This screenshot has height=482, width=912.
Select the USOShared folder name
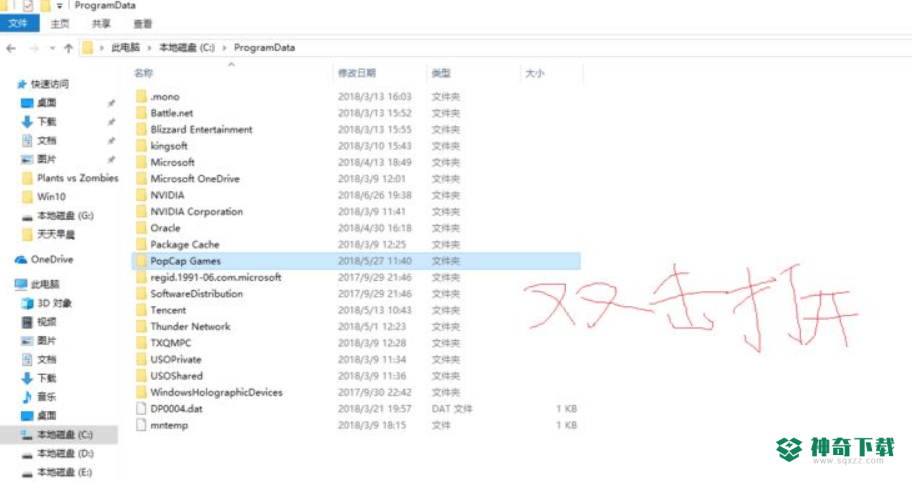(x=176, y=376)
